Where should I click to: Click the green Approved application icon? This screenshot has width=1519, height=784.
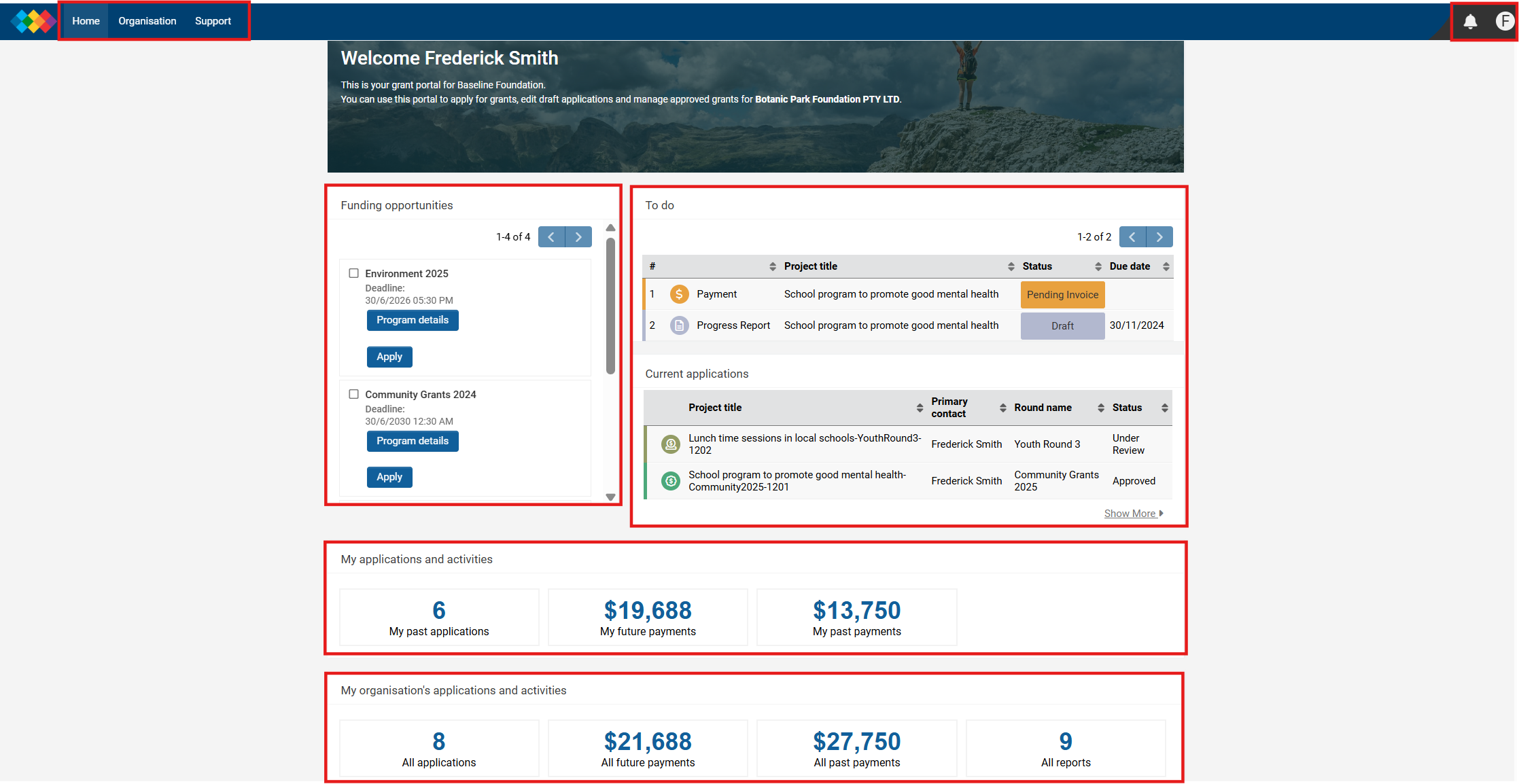671,481
